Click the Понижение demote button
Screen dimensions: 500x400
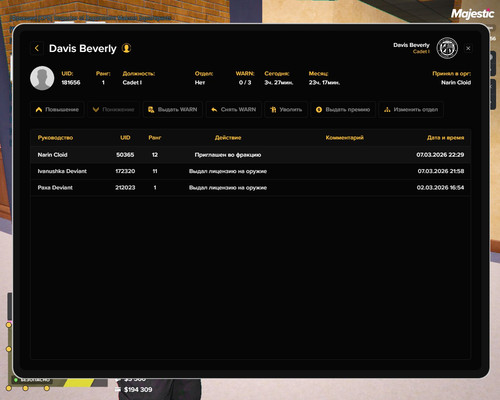coord(113,109)
